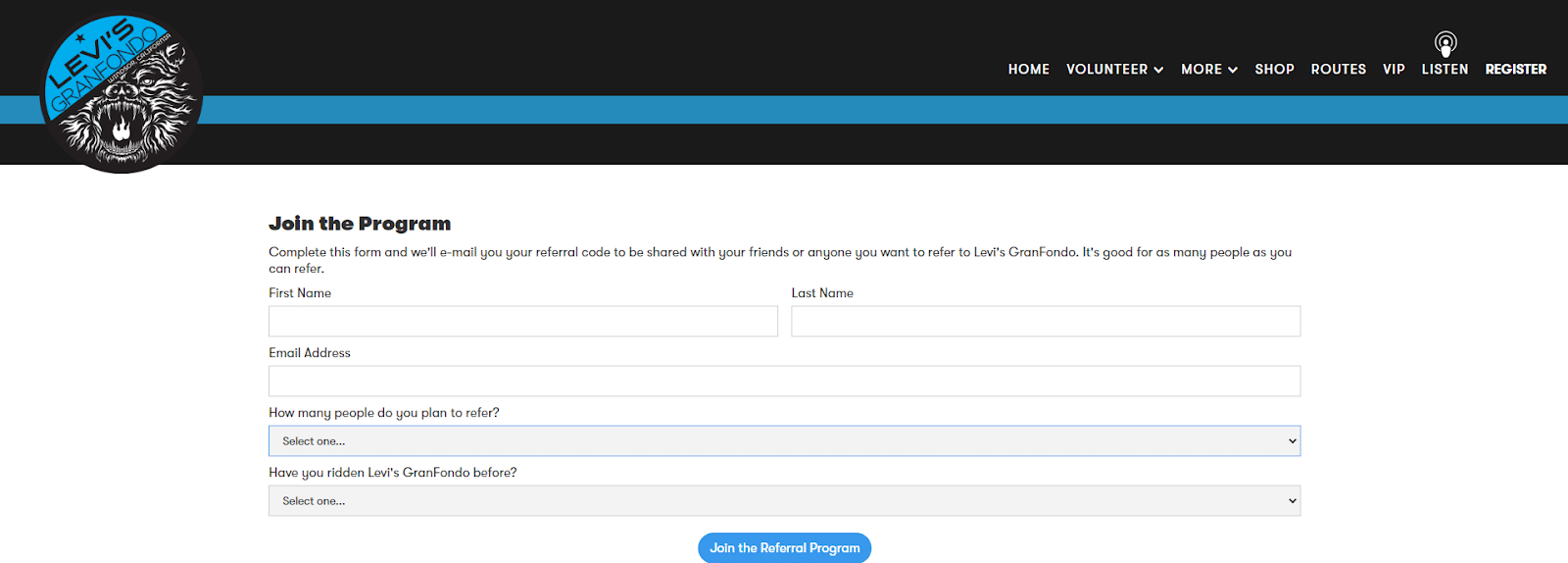Open the ridden GranFondo before dropdown
Viewport: 1568px width, 563px height.
click(x=785, y=501)
